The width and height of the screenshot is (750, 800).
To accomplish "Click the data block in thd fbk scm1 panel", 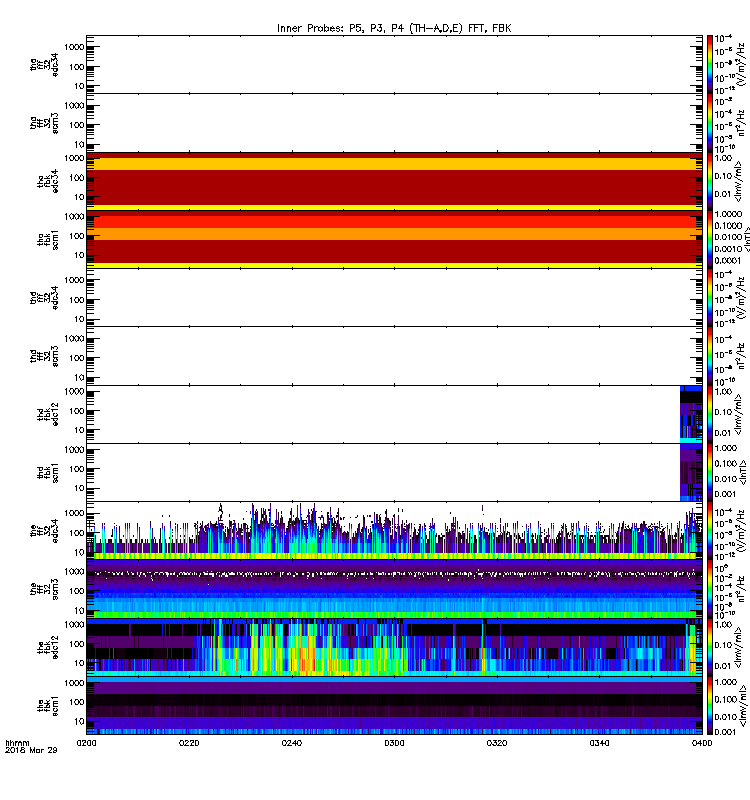I will click(691, 472).
